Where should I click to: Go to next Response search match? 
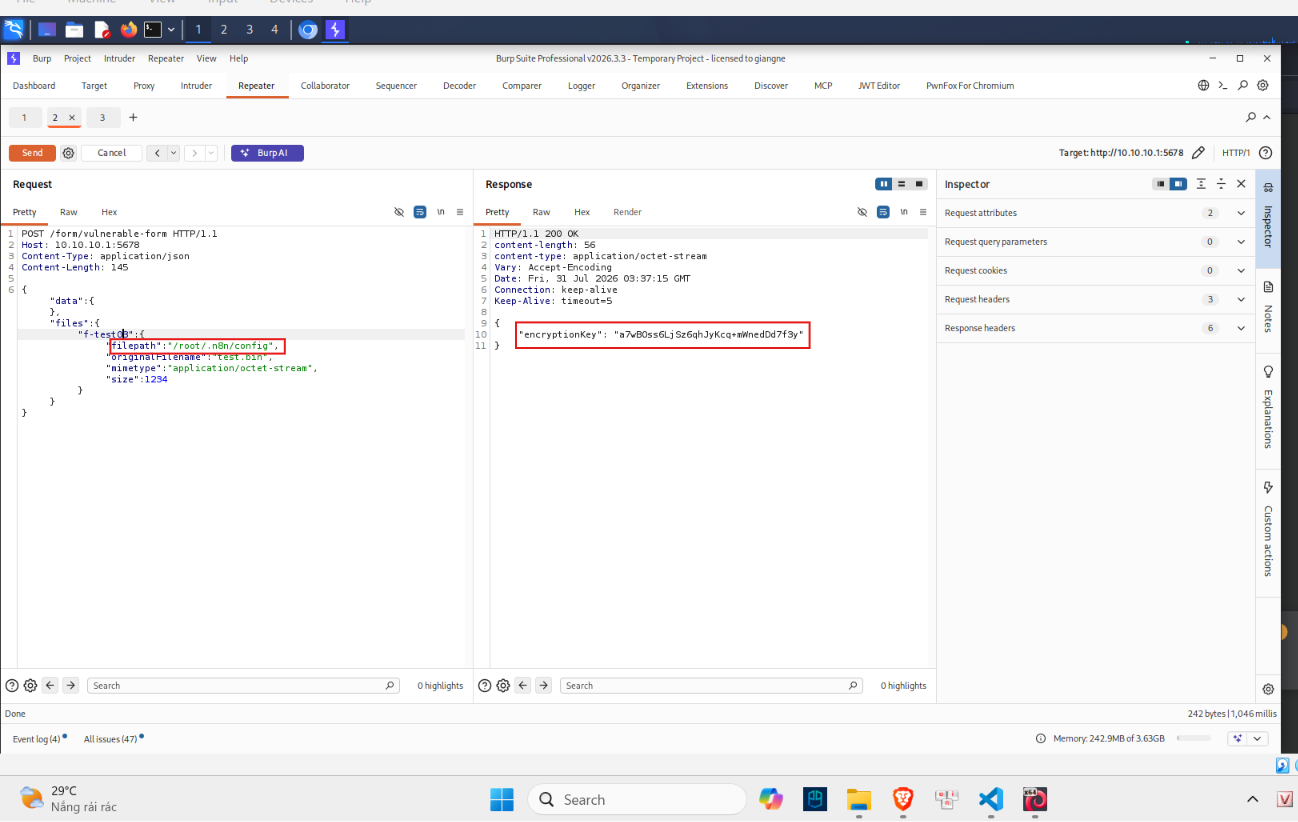543,686
